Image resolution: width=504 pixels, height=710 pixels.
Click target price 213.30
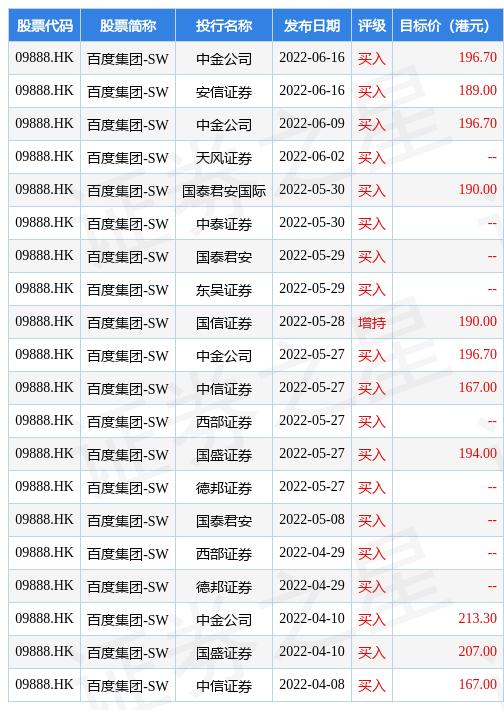[x=477, y=618]
